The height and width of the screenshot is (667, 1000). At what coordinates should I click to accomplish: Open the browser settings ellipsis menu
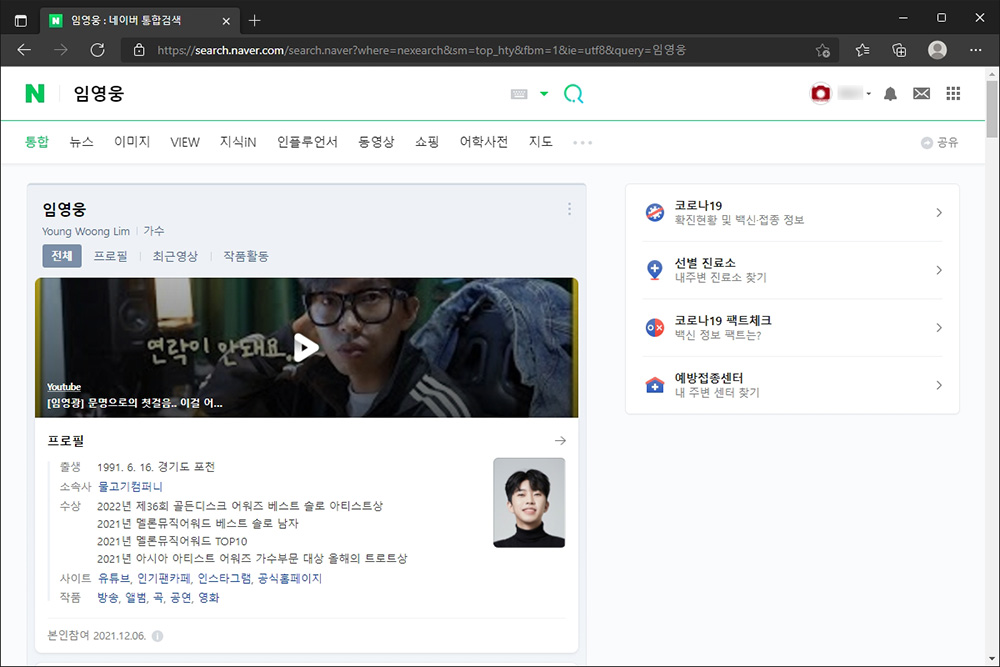[x=976, y=50]
